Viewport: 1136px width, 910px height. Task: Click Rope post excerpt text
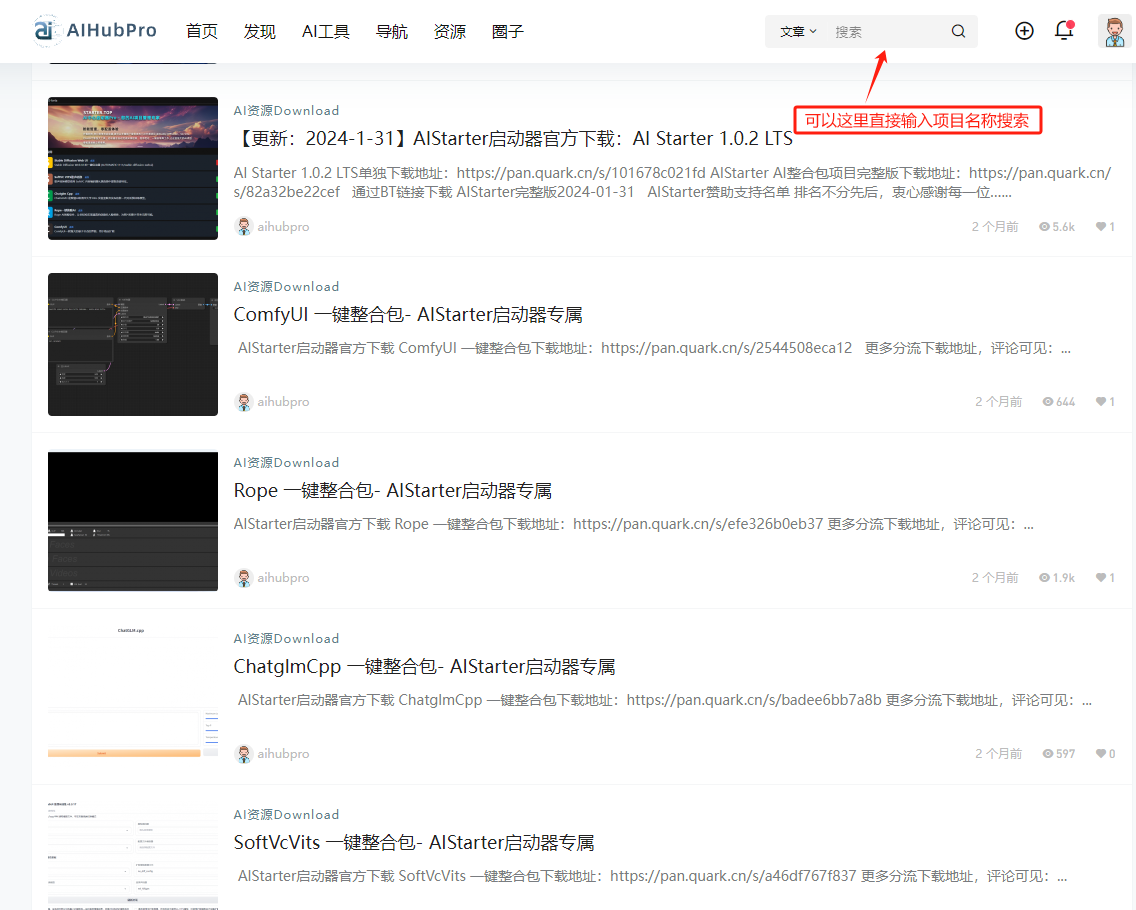634,524
